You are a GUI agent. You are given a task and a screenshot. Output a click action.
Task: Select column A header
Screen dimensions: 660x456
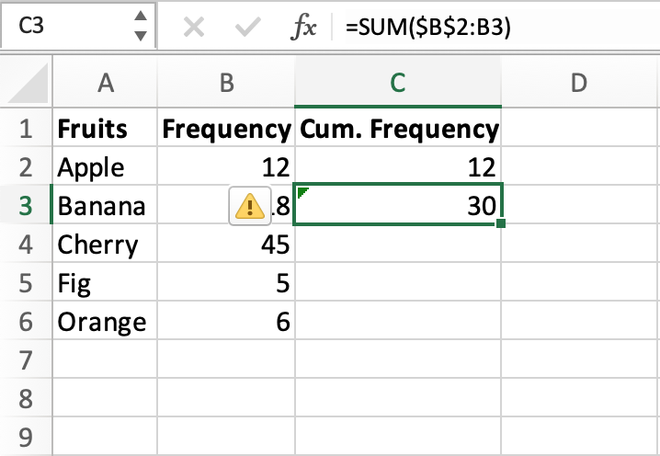(x=103, y=84)
